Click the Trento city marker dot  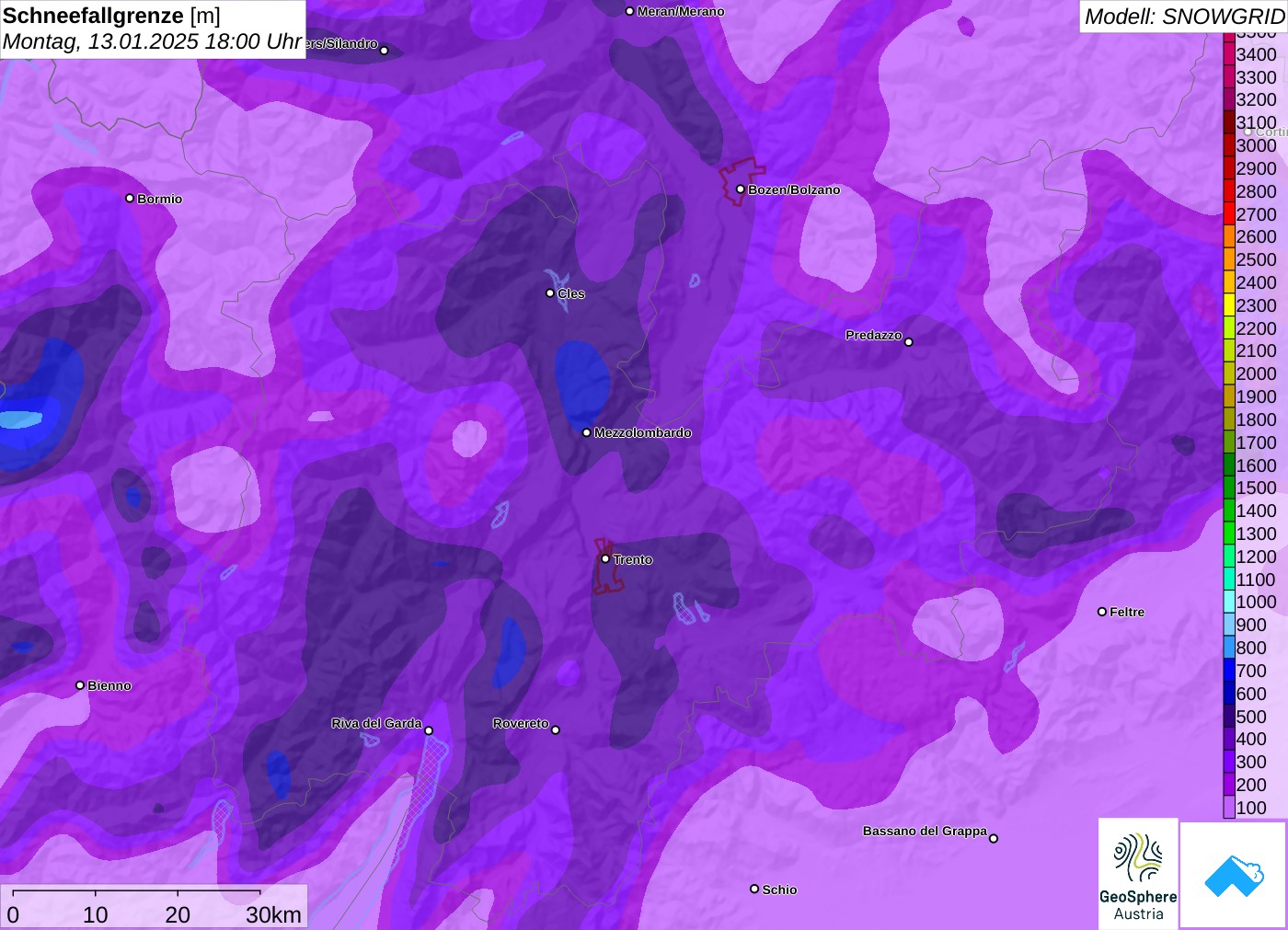click(x=605, y=558)
